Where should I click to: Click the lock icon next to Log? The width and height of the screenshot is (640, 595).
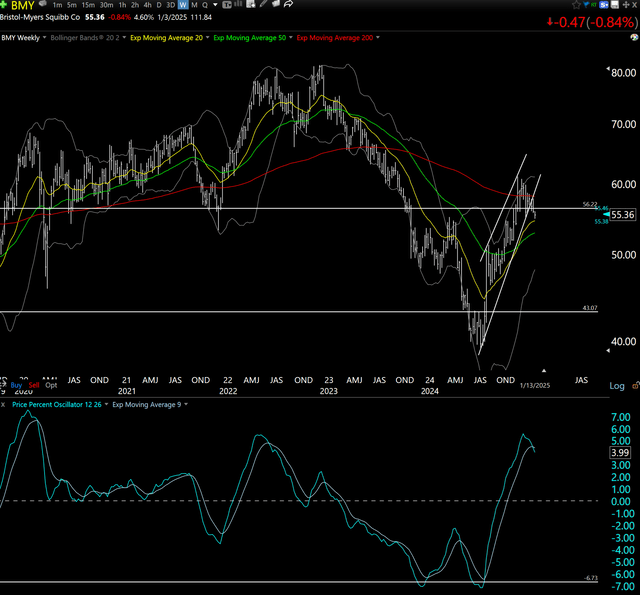[x=636, y=385]
